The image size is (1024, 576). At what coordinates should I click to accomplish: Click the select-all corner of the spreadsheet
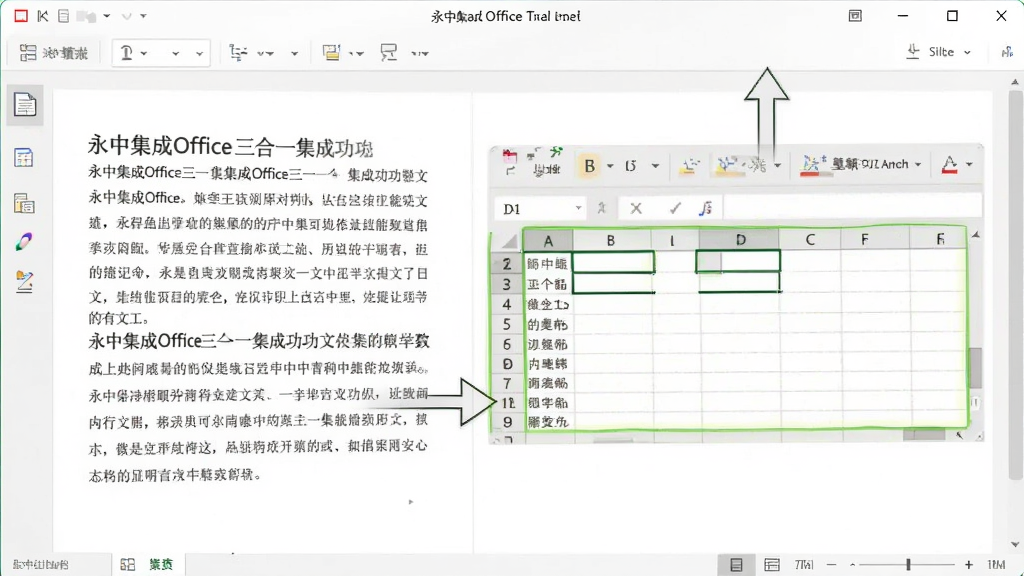click(x=508, y=242)
